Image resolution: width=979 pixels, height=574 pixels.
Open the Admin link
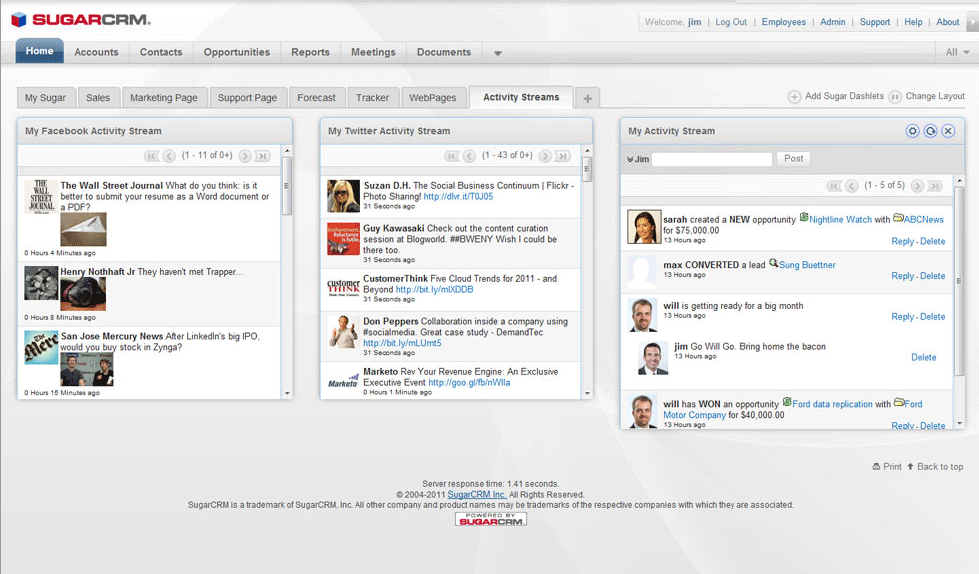(x=832, y=22)
